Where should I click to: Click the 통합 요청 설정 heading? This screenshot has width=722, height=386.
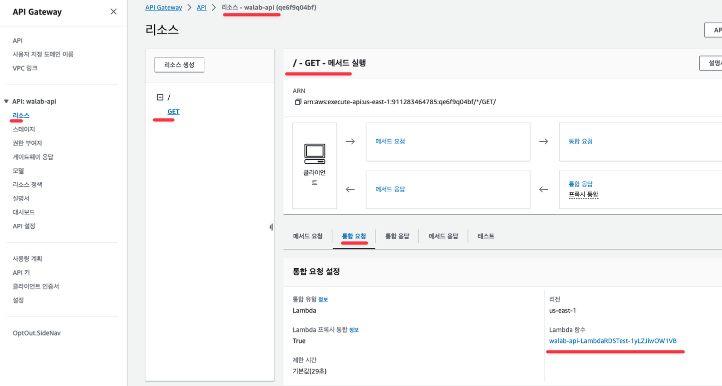click(316, 271)
